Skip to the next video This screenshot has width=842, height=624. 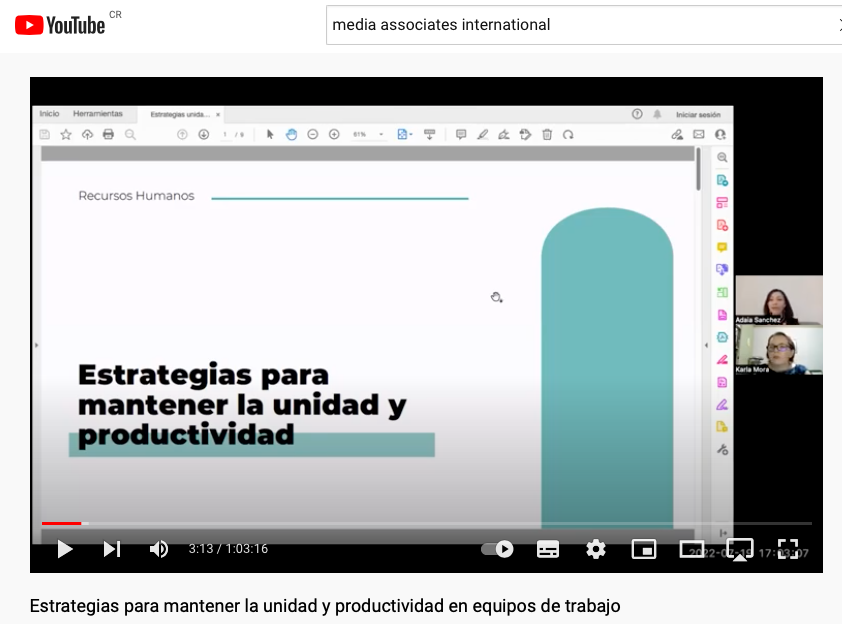(112, 549)
